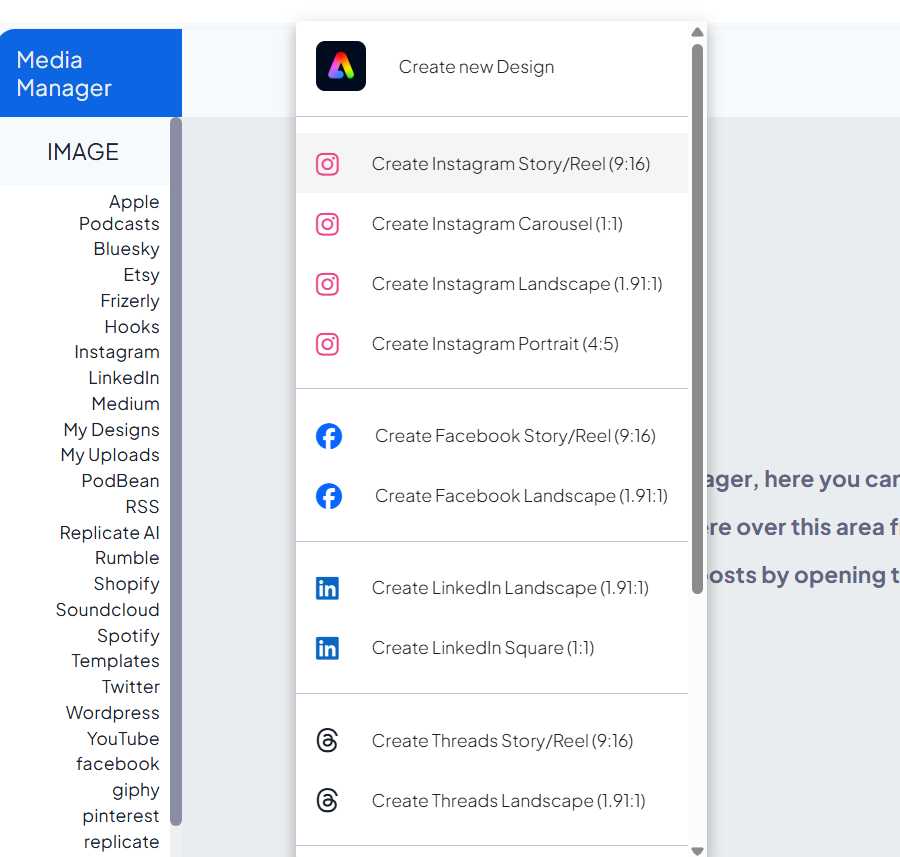This screenshot has width=900, height=857.
Task: Select RSS in sidebar
Action: [142, 507]
